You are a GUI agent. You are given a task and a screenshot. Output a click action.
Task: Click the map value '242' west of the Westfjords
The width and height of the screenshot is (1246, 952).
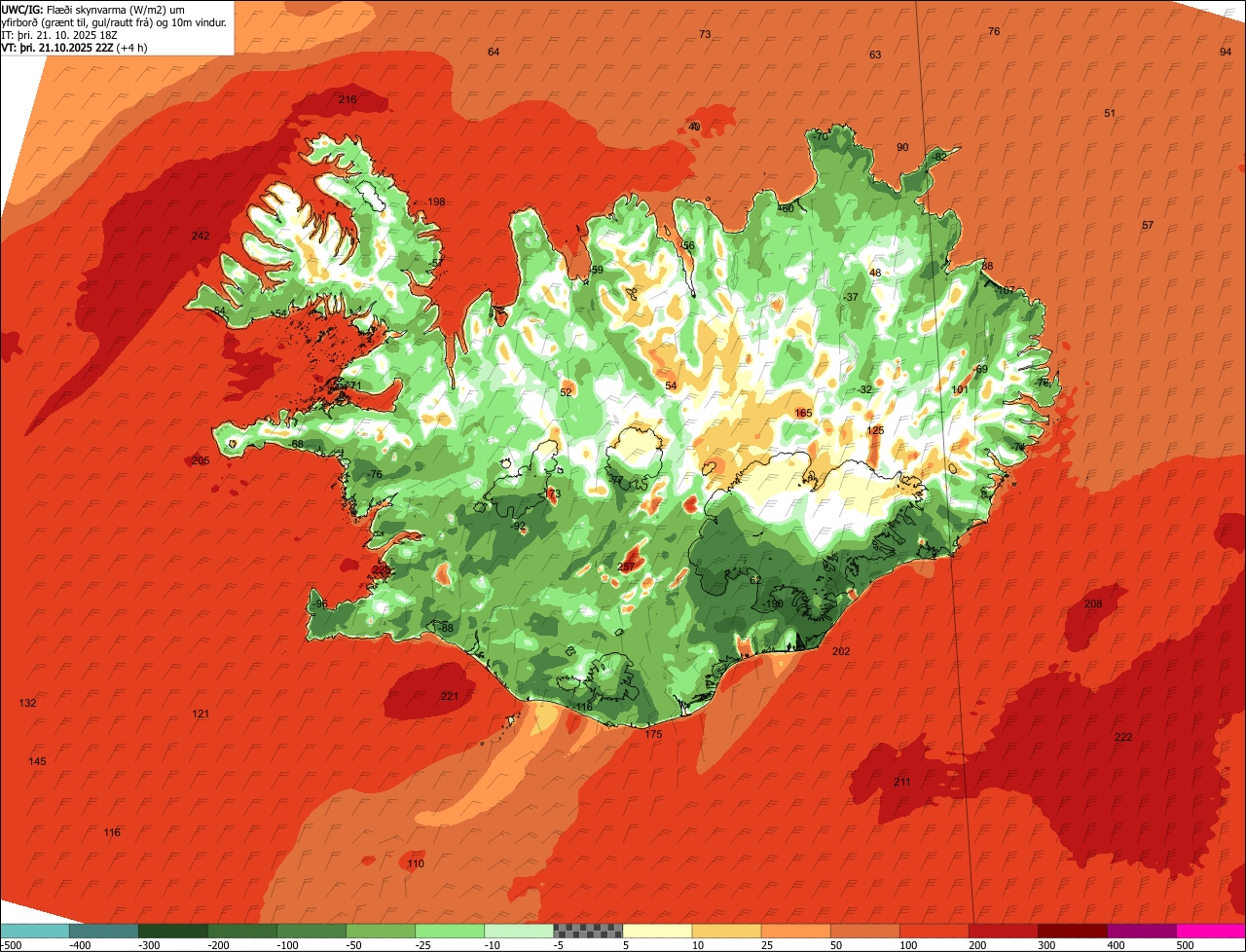[x=201, y=236]
